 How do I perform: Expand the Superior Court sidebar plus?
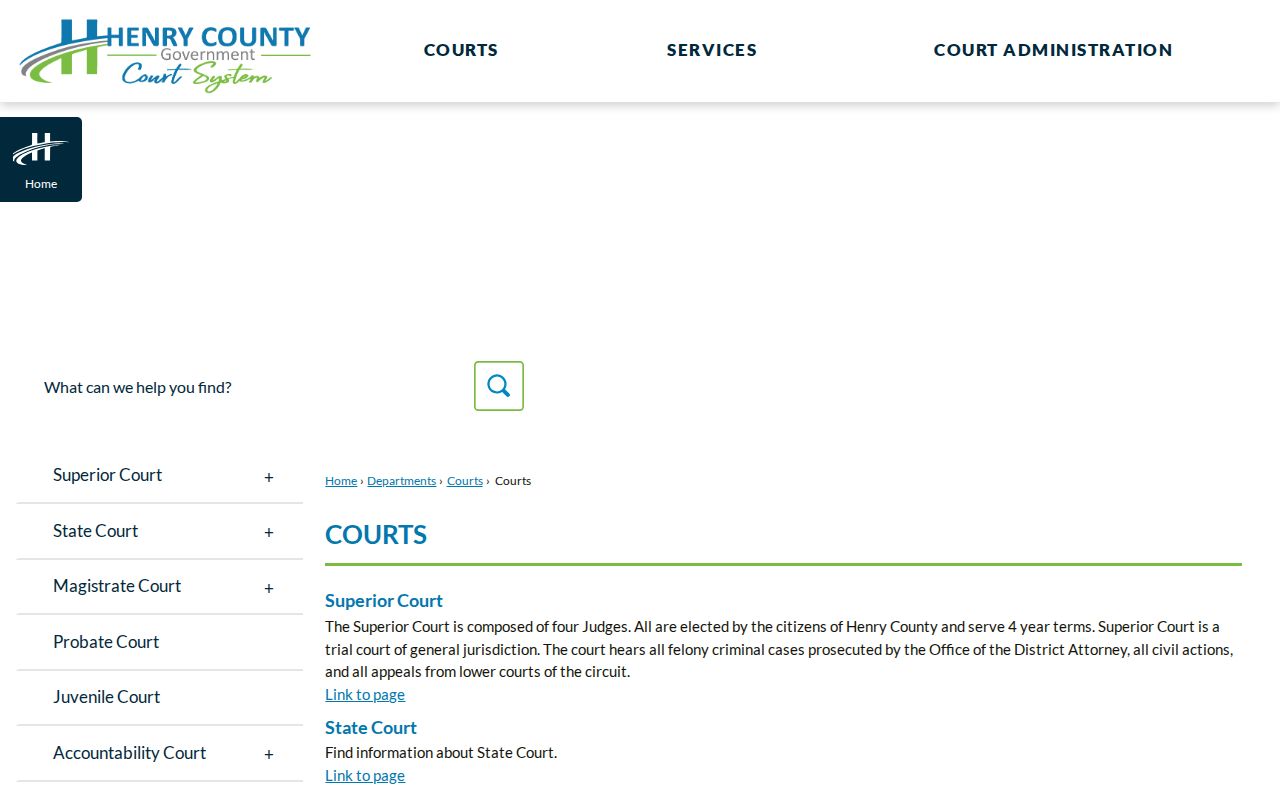(269, 477)
